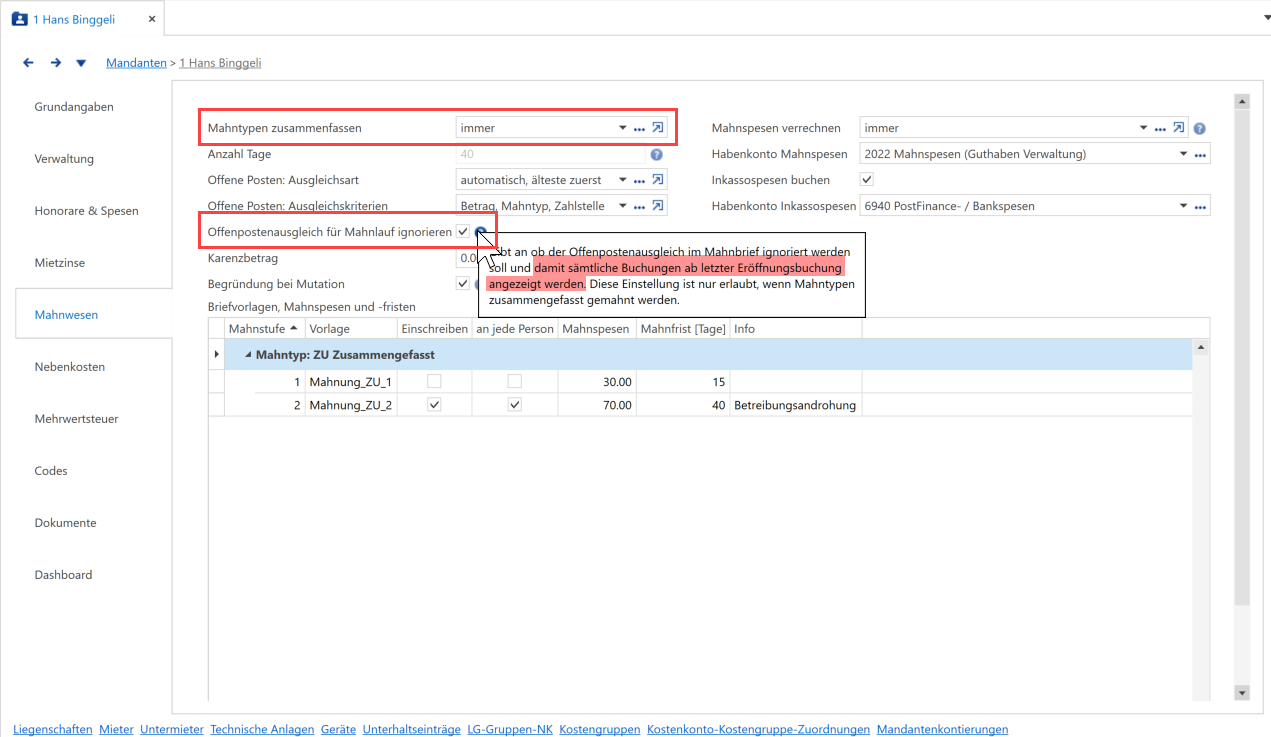Open the navigation history triangle menu
The width and height of the screenshot is (1271, 737).
tap(81, 63)
